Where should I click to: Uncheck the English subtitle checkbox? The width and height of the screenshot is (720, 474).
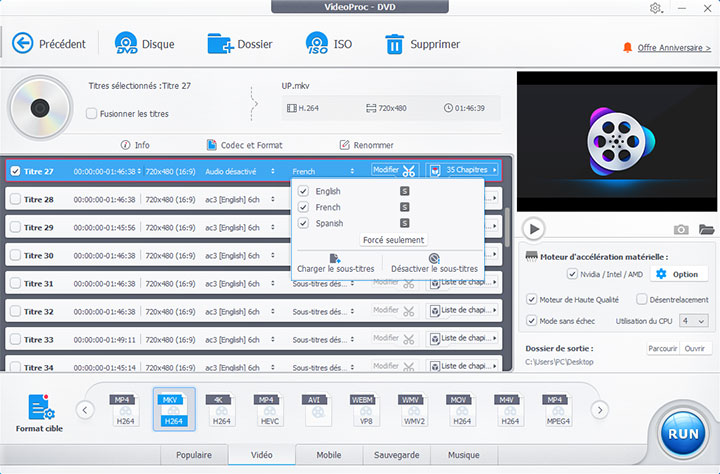(x=303, y=191)
